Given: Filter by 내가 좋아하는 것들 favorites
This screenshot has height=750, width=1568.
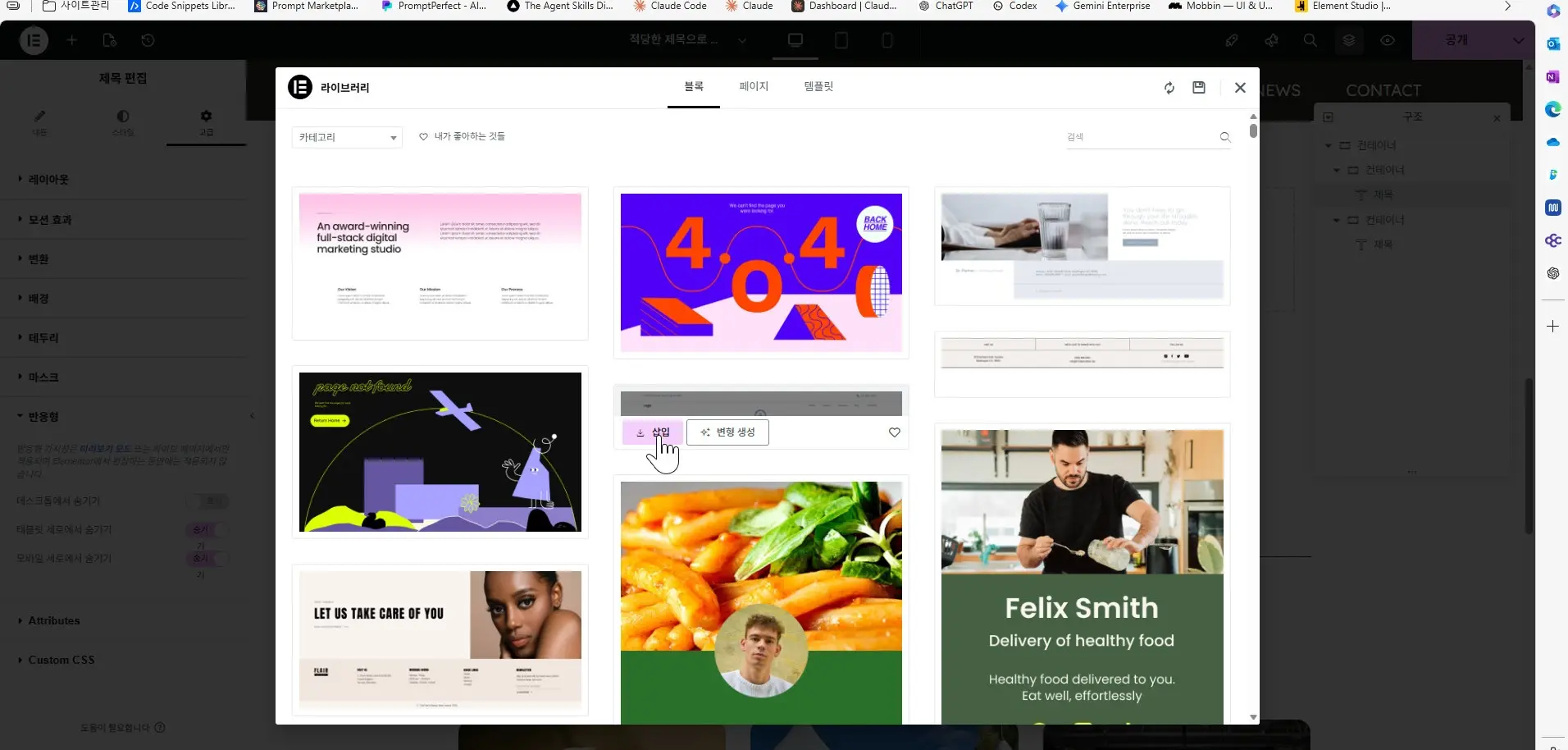Looking at the screenshot, I should tap(463, 137).
